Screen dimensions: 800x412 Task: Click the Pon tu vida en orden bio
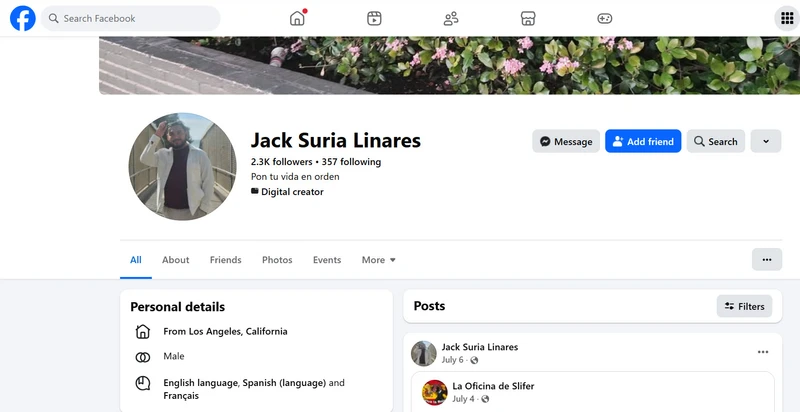[295, 177]
